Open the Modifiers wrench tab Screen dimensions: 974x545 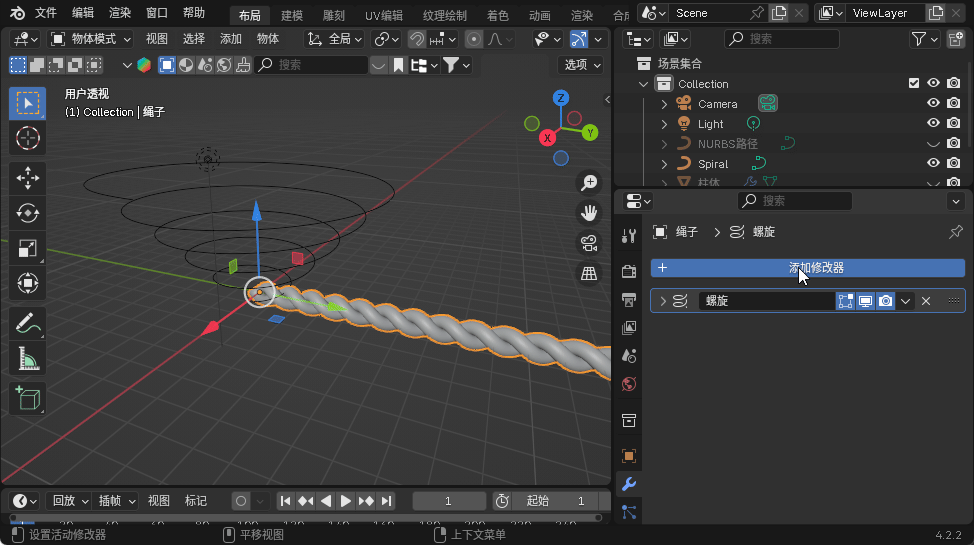629,483
